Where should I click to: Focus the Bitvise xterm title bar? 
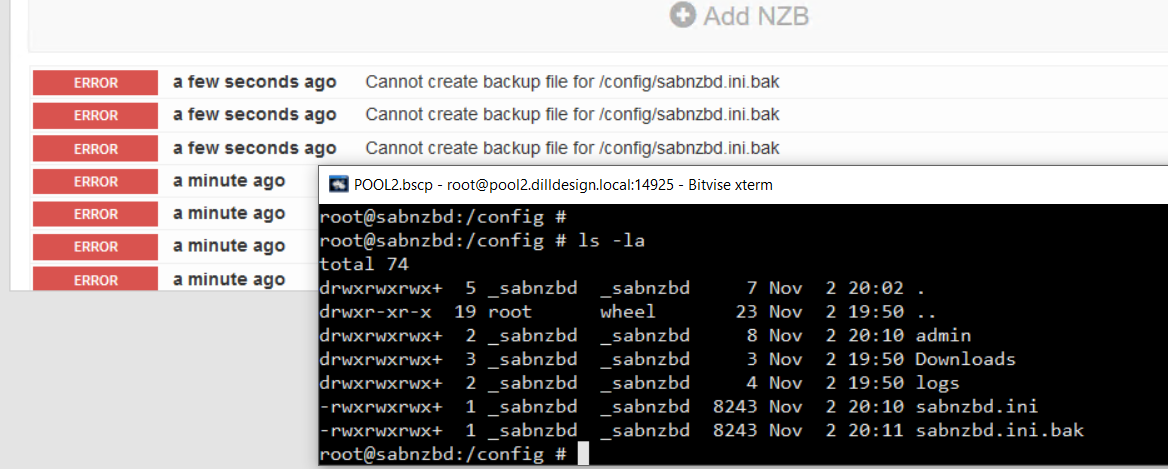coord(743,185)
